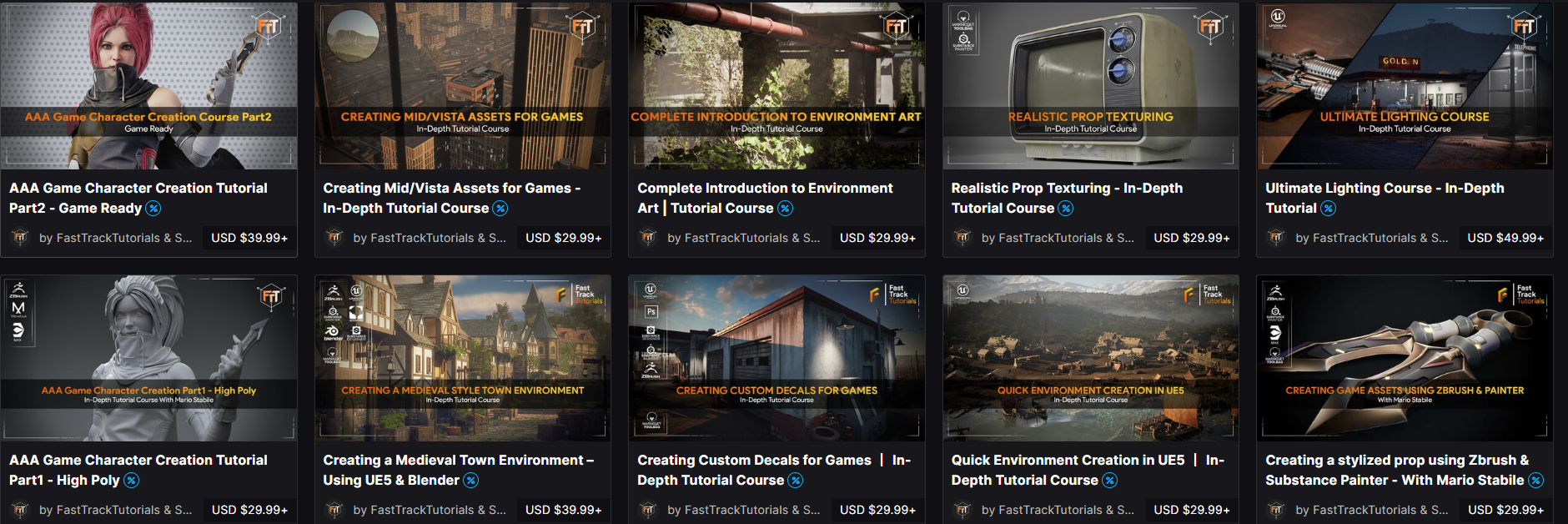The width and height of the screenshot is (1568, 524).
Task: Click seller avatar icon under Creating Custom Decals
Action: coord(648,510)
